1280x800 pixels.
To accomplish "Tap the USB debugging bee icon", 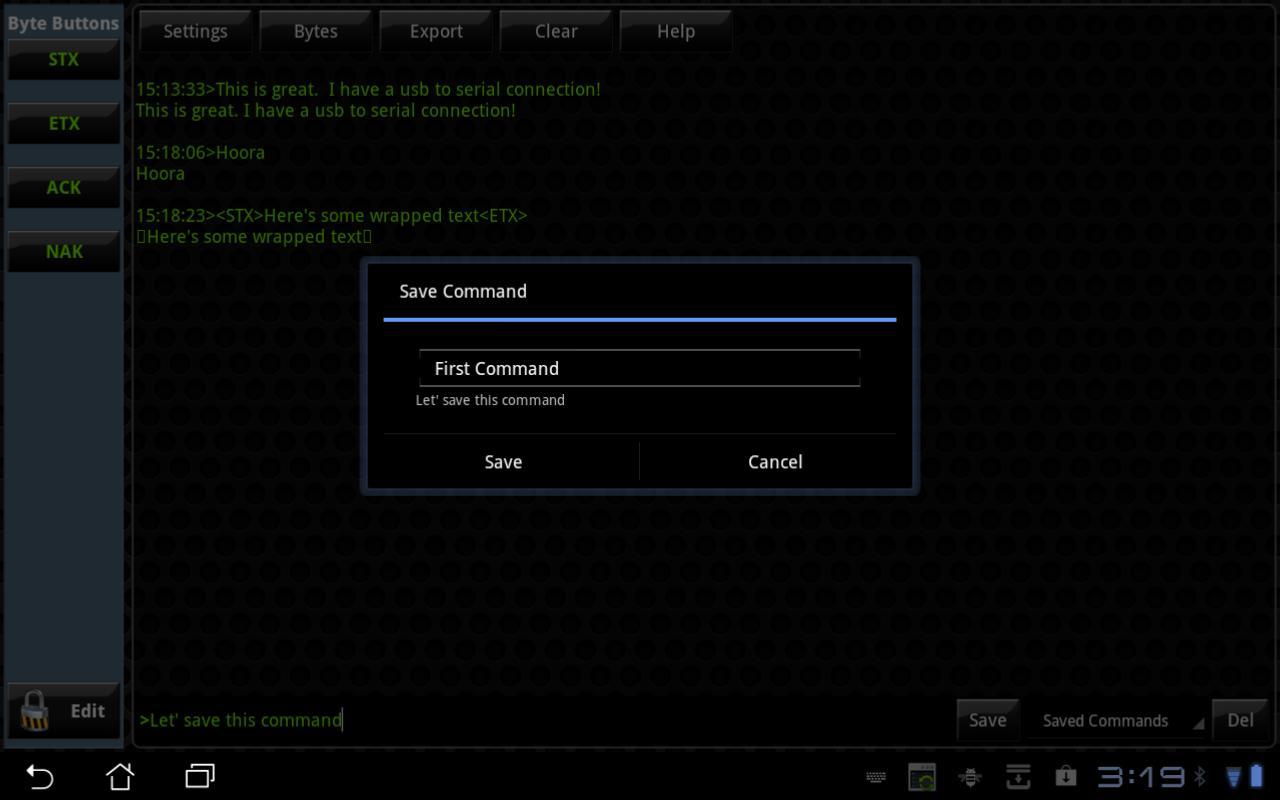I will click(969, 776).
